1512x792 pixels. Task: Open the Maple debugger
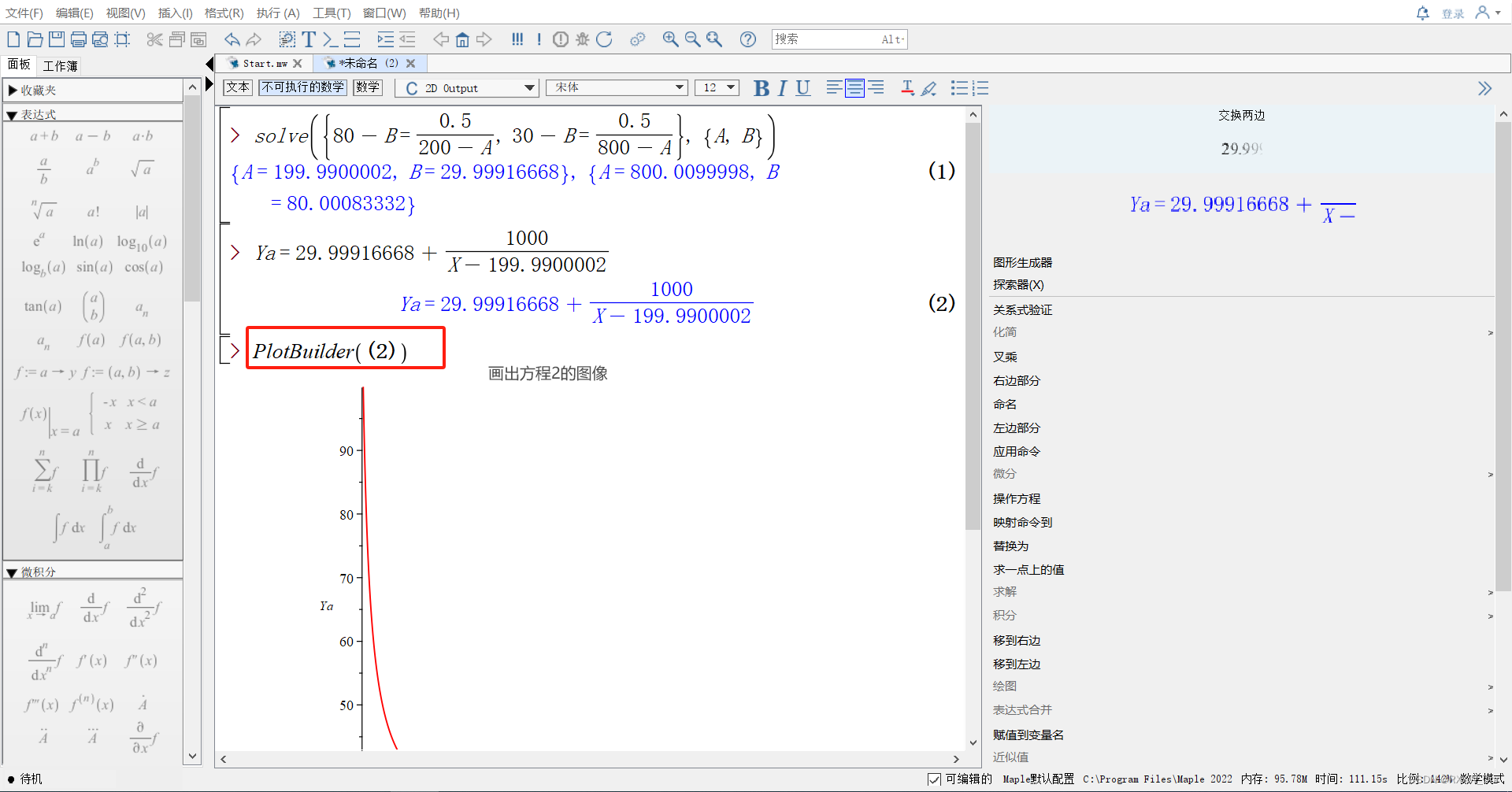point(582,39)
